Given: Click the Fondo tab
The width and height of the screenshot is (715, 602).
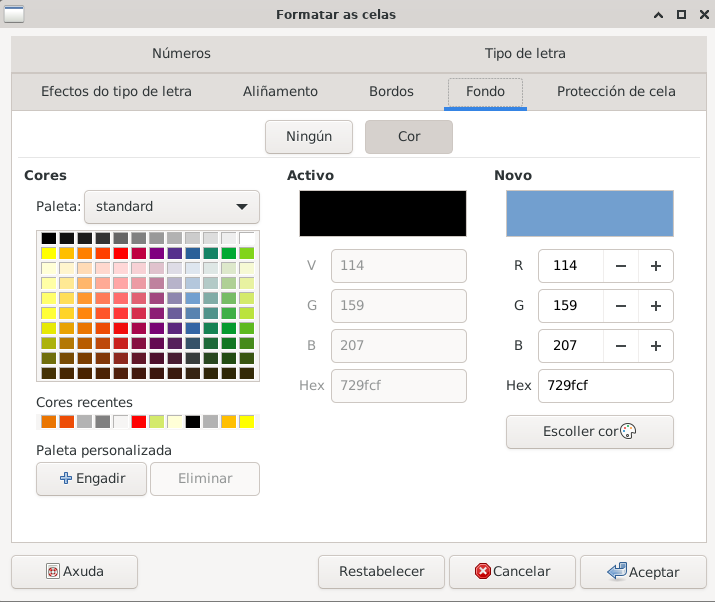Looking at the screenshot, I should [485, 91].
